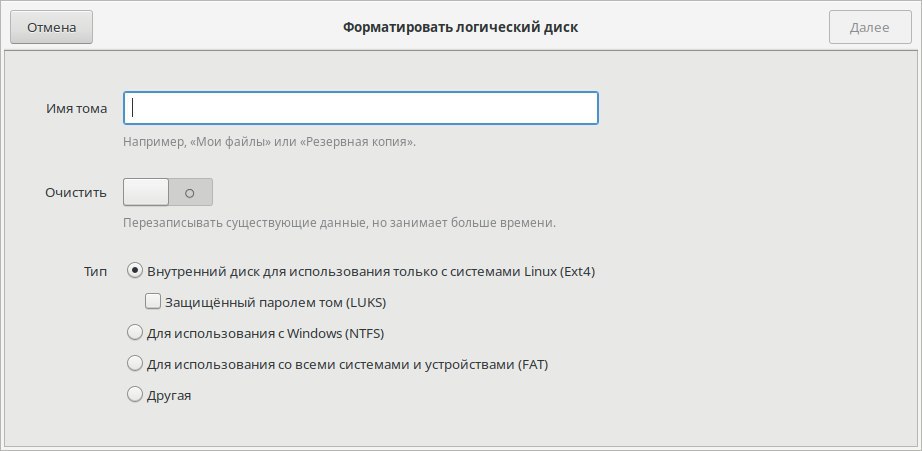922x451 pixels.
Task: Click the title Форматировать логический диск
Action: [x=460, y=27]
